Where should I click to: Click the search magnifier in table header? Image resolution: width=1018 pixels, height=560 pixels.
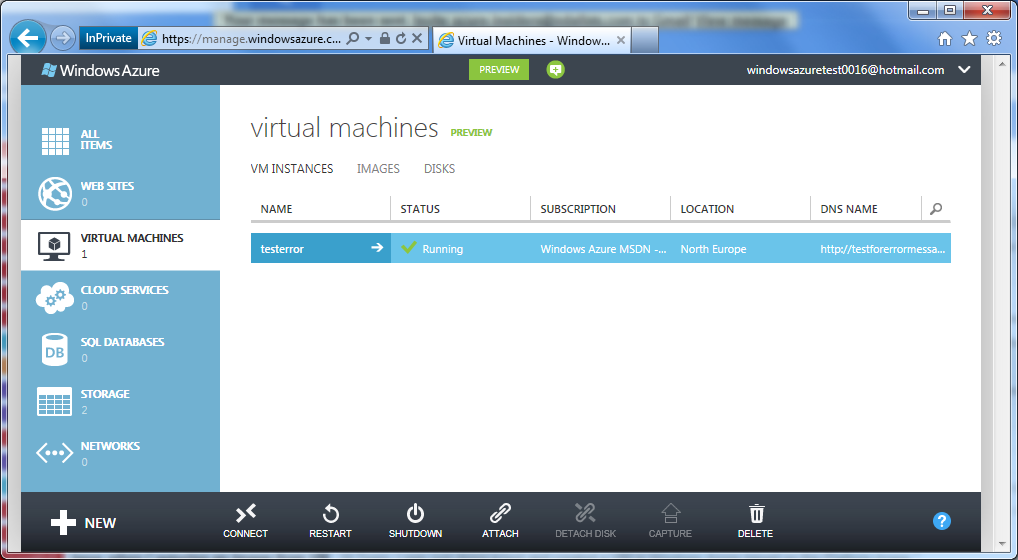(x=936, y=209)
